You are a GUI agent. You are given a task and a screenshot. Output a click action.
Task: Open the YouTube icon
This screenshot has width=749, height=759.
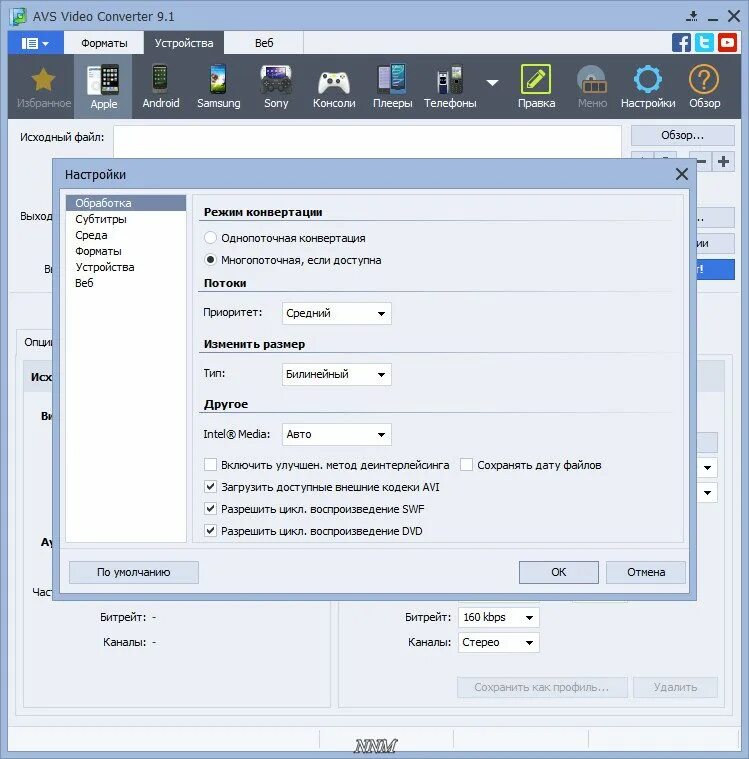(x=727, y=43)
